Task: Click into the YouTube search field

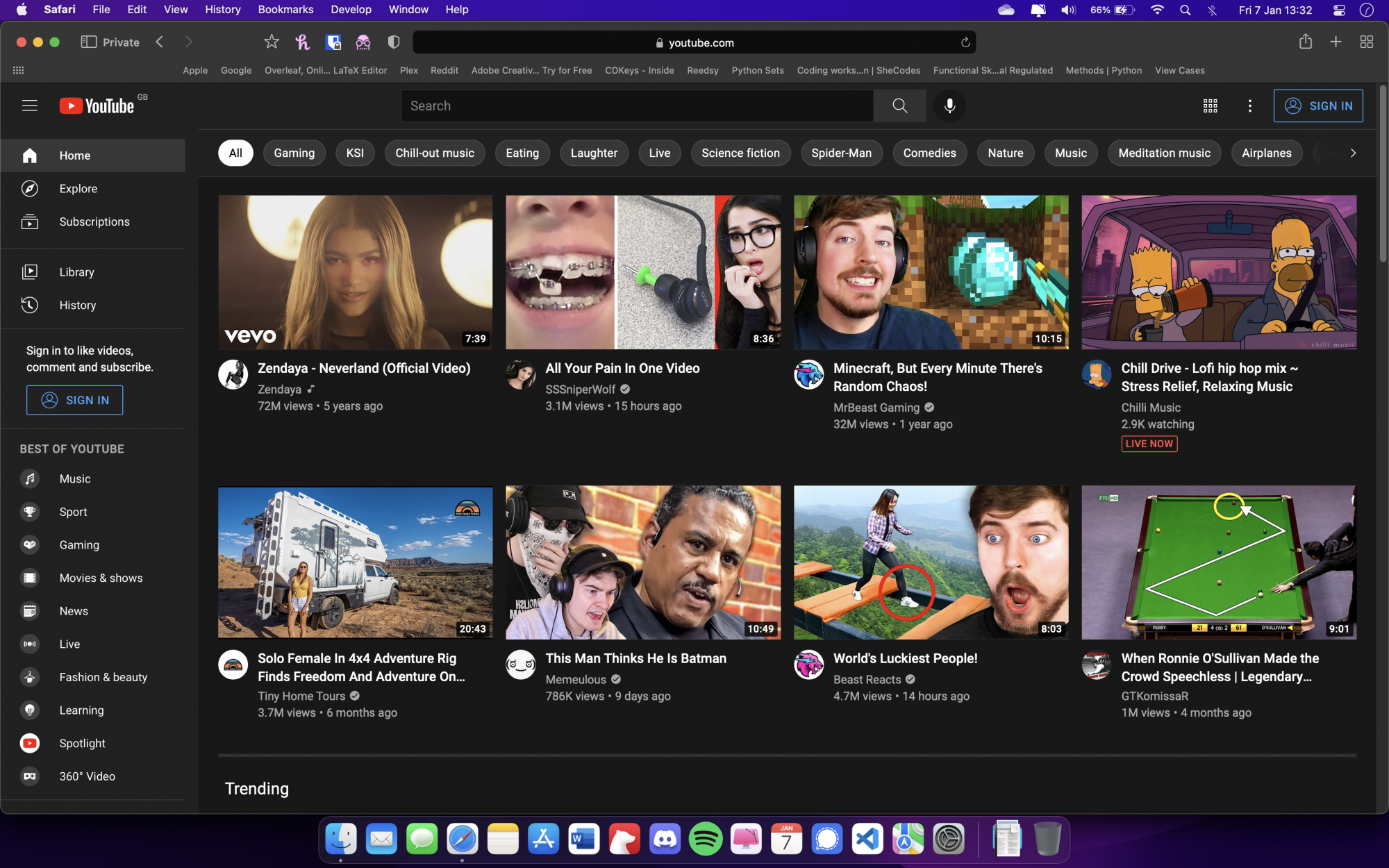Action: click(635, 106)
